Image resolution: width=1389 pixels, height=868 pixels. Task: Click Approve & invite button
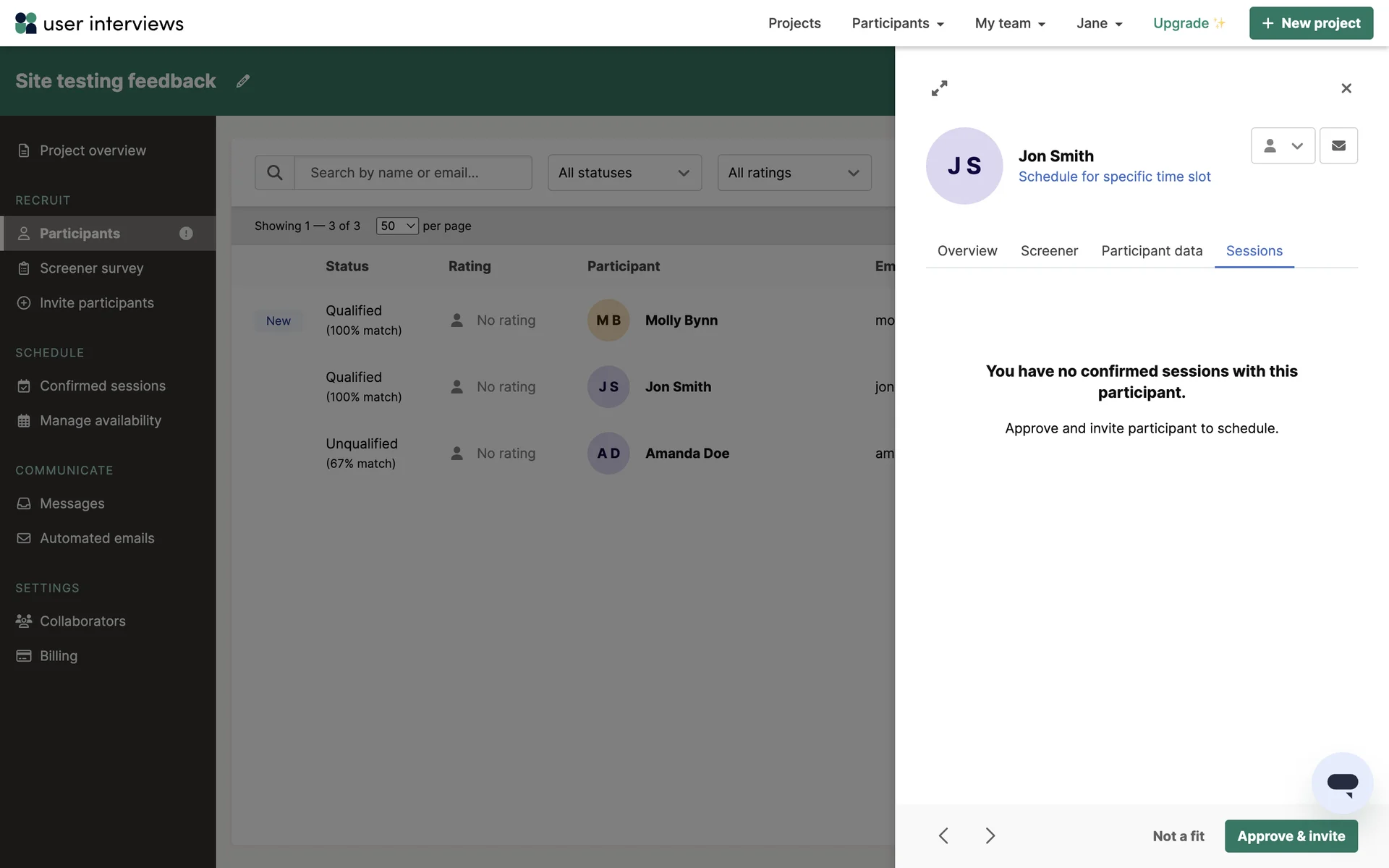[1291, 836]
